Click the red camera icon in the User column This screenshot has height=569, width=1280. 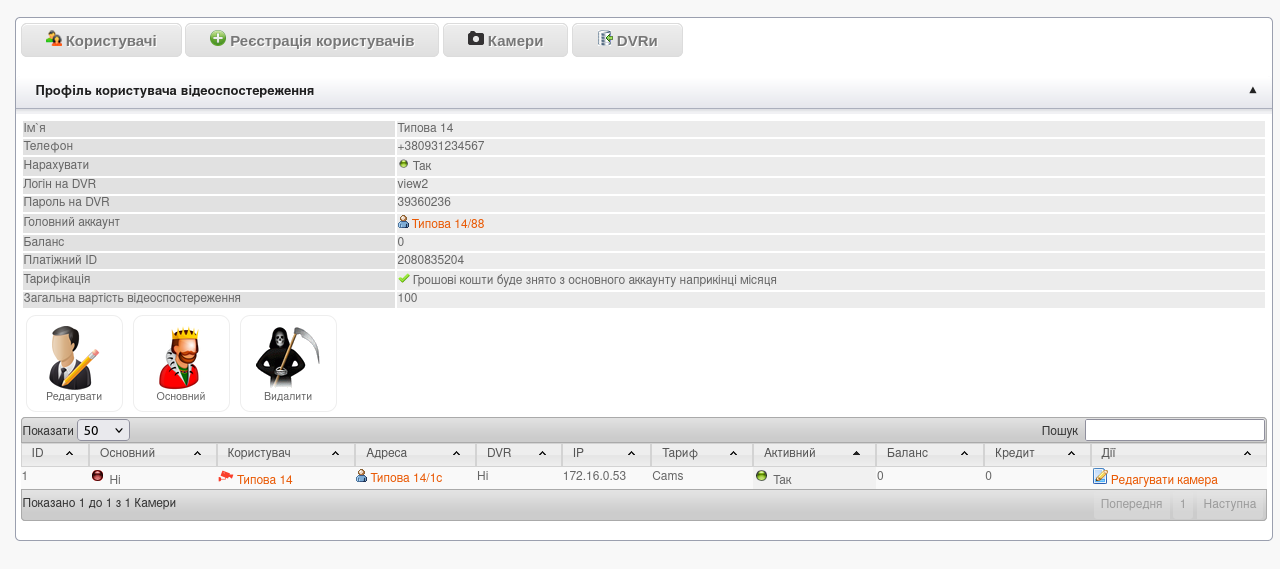226,477
